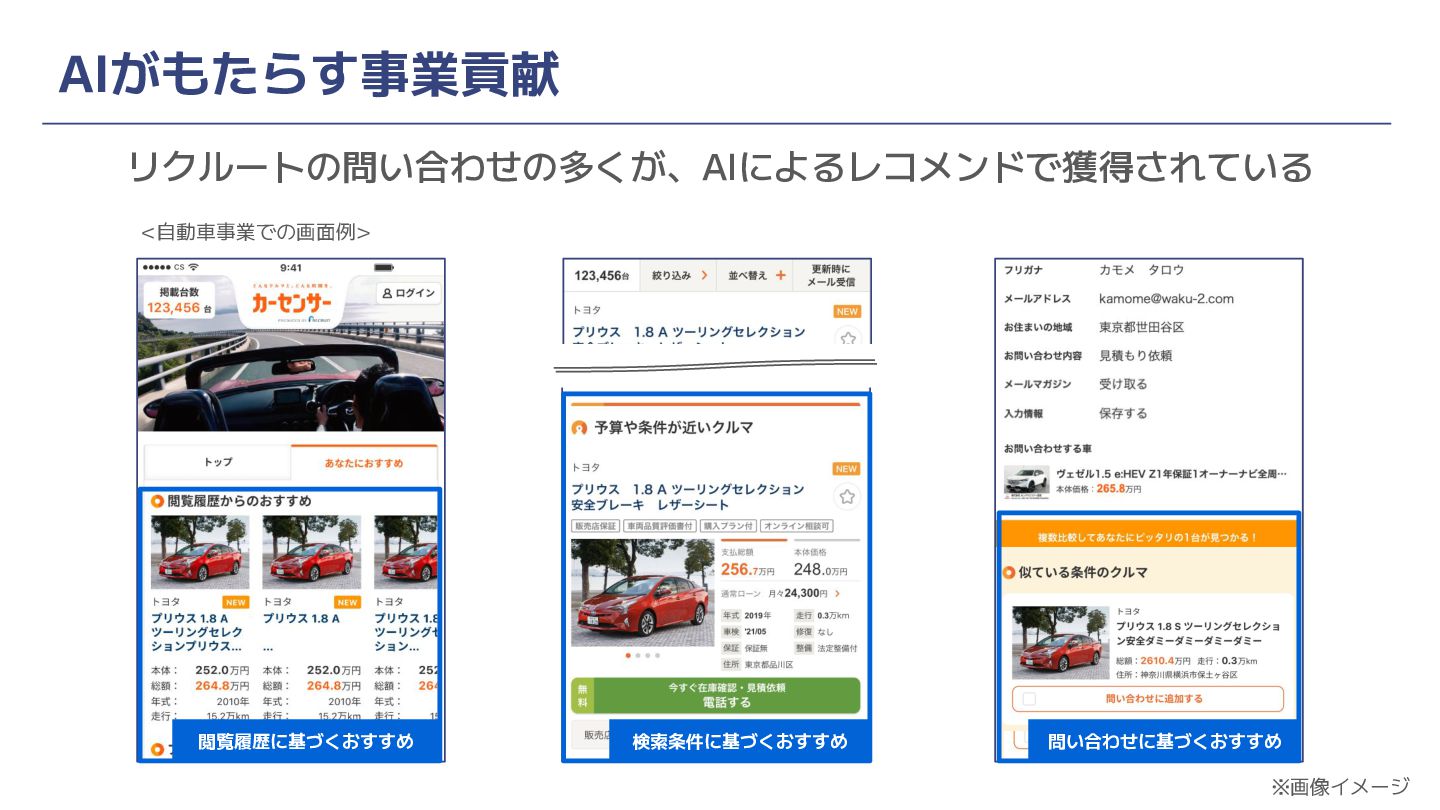Click the 車両品質評価書付 tag

pyautogui.click(x=659, y=526)
